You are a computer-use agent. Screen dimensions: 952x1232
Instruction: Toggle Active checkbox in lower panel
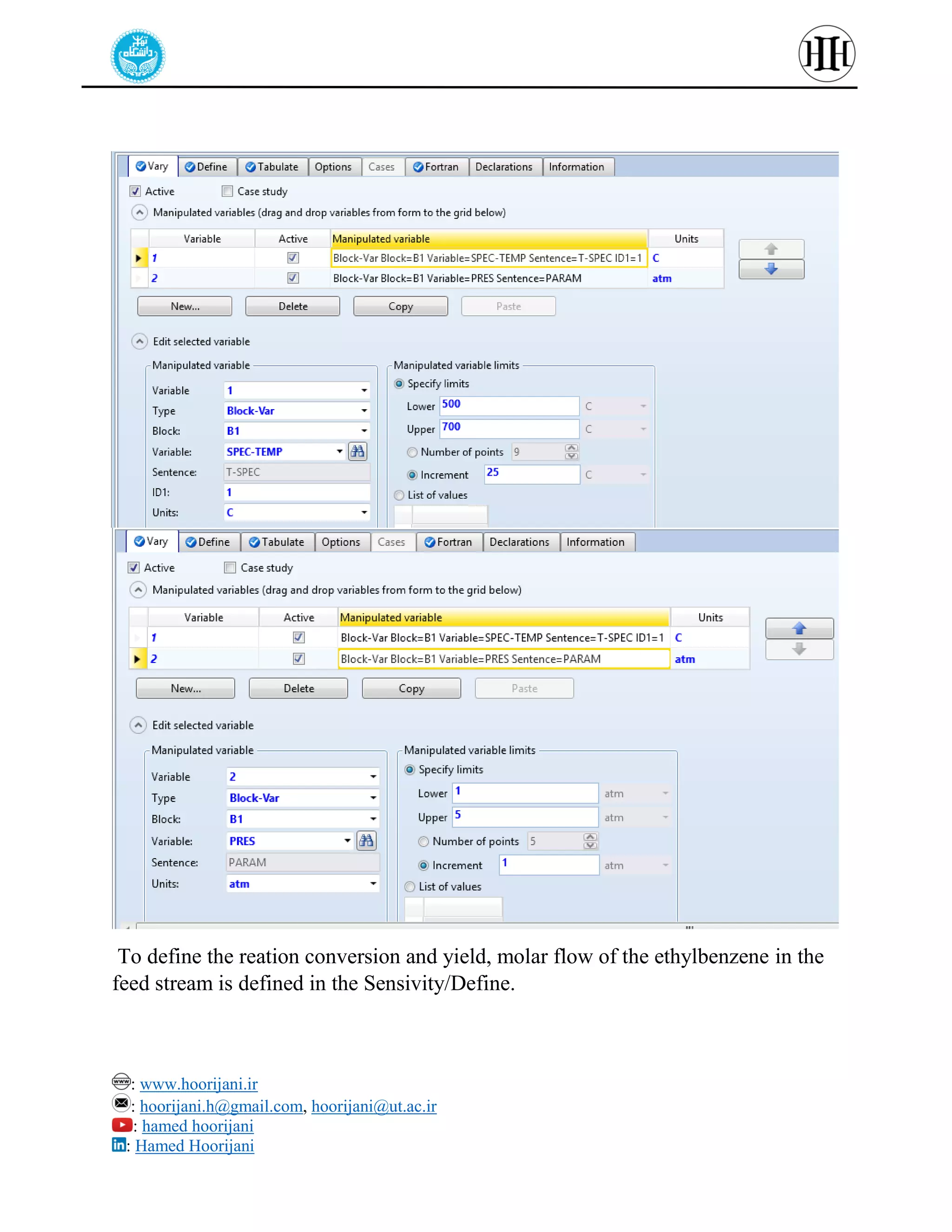(x=134, y=568)
